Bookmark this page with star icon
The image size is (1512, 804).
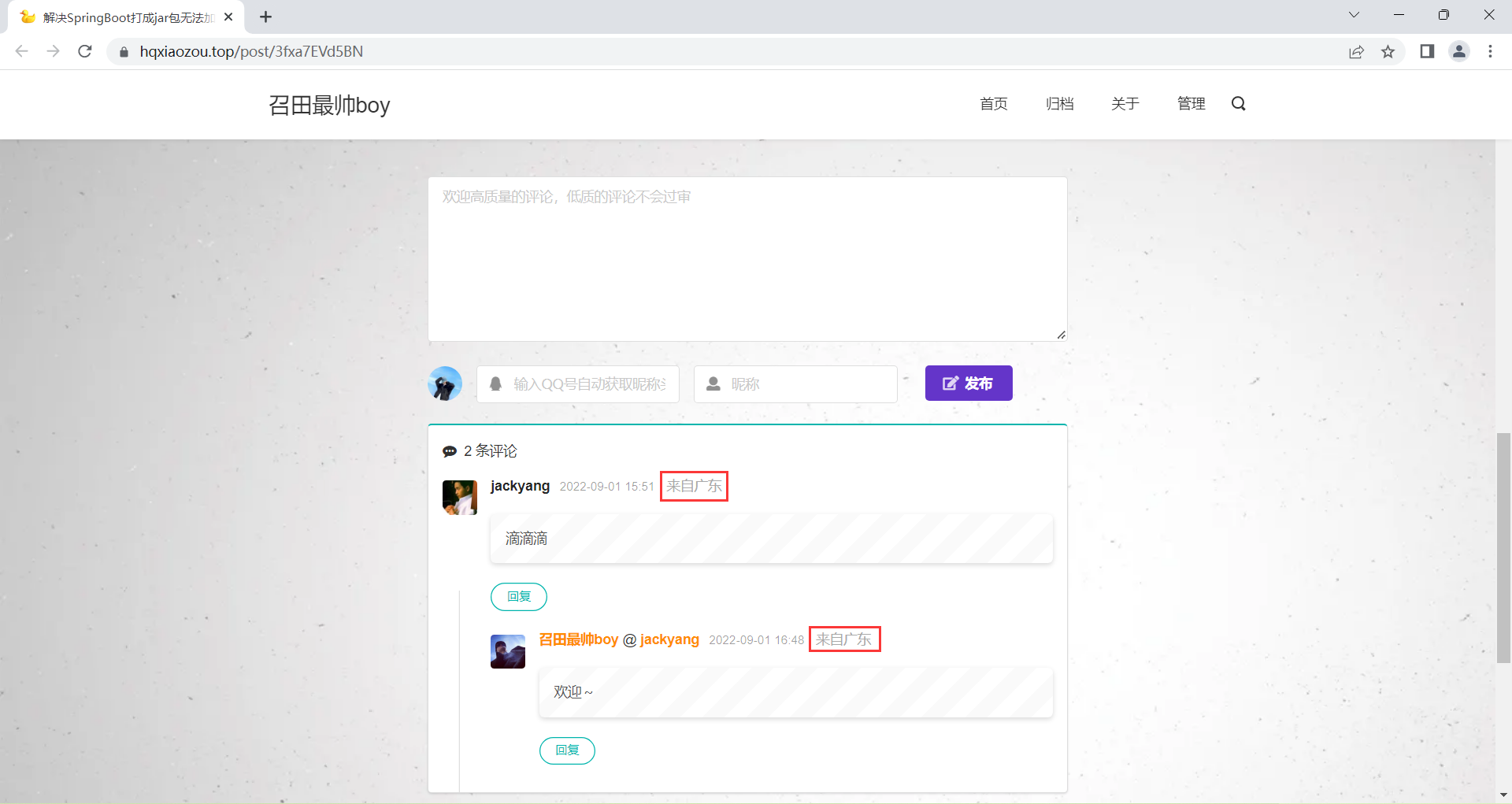[1388, 52]
